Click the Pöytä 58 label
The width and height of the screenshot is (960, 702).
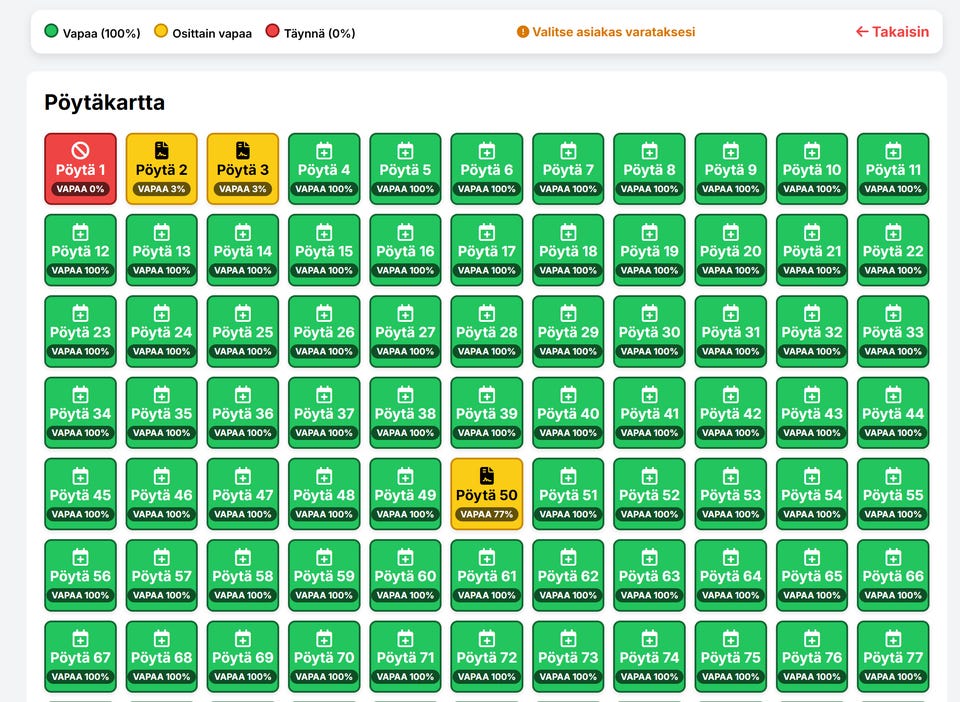tap(243, 576)
